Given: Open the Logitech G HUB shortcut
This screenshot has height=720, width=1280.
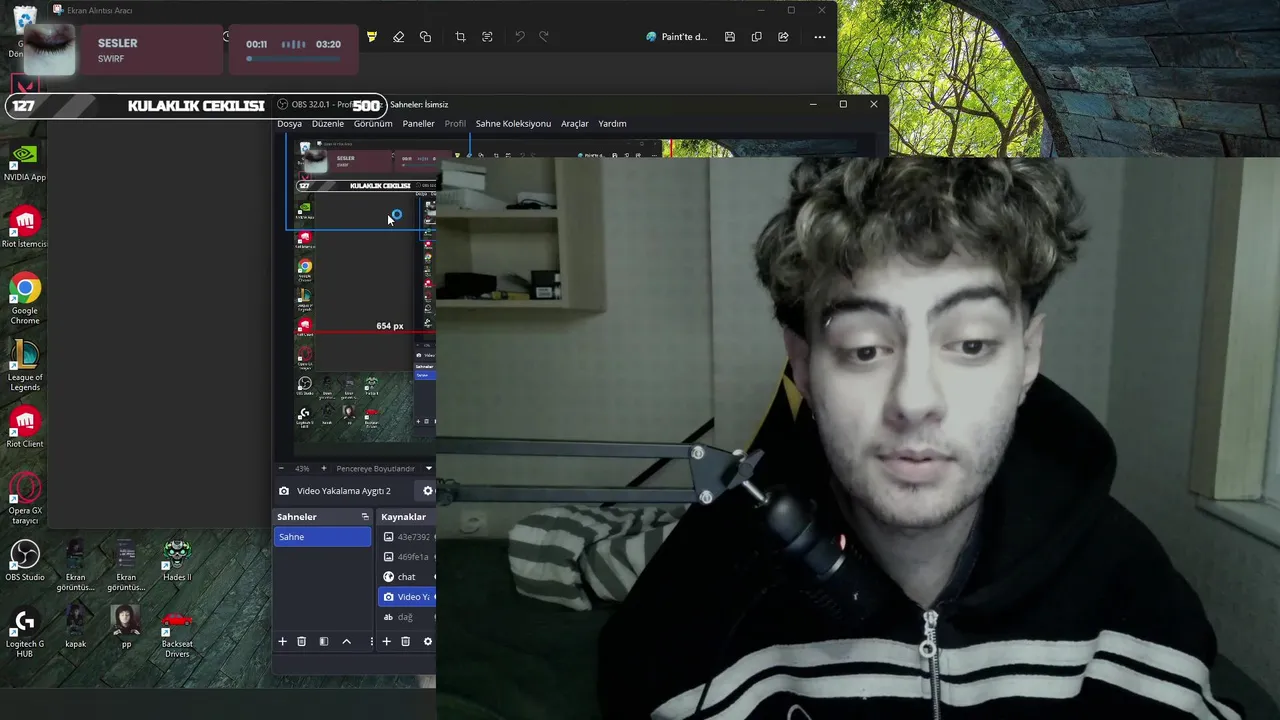Looking at the screenshot, I should tap(25, 633).
